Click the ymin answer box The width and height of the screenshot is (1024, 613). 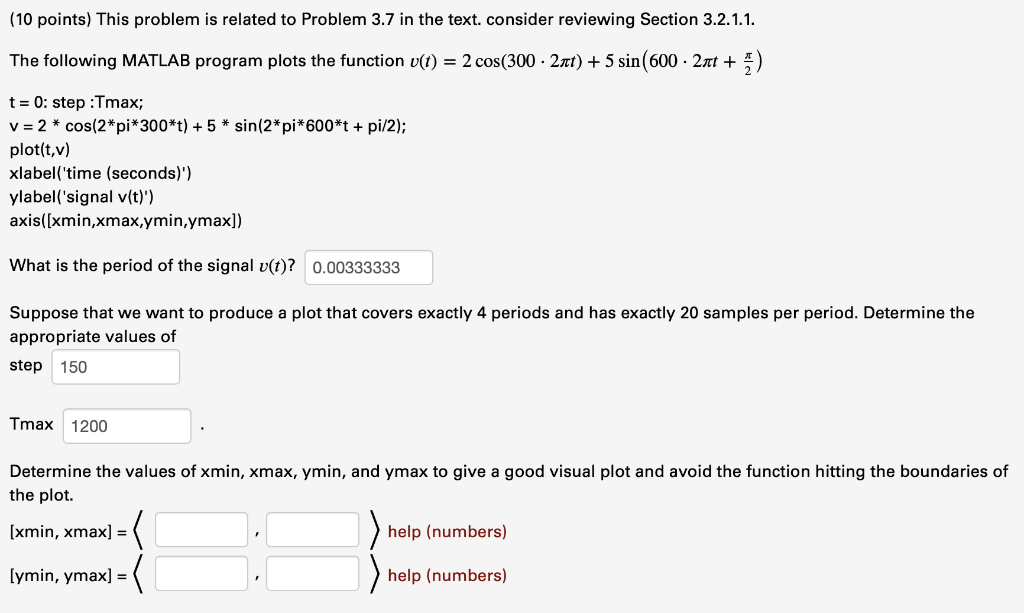click(x=200, y=572)
